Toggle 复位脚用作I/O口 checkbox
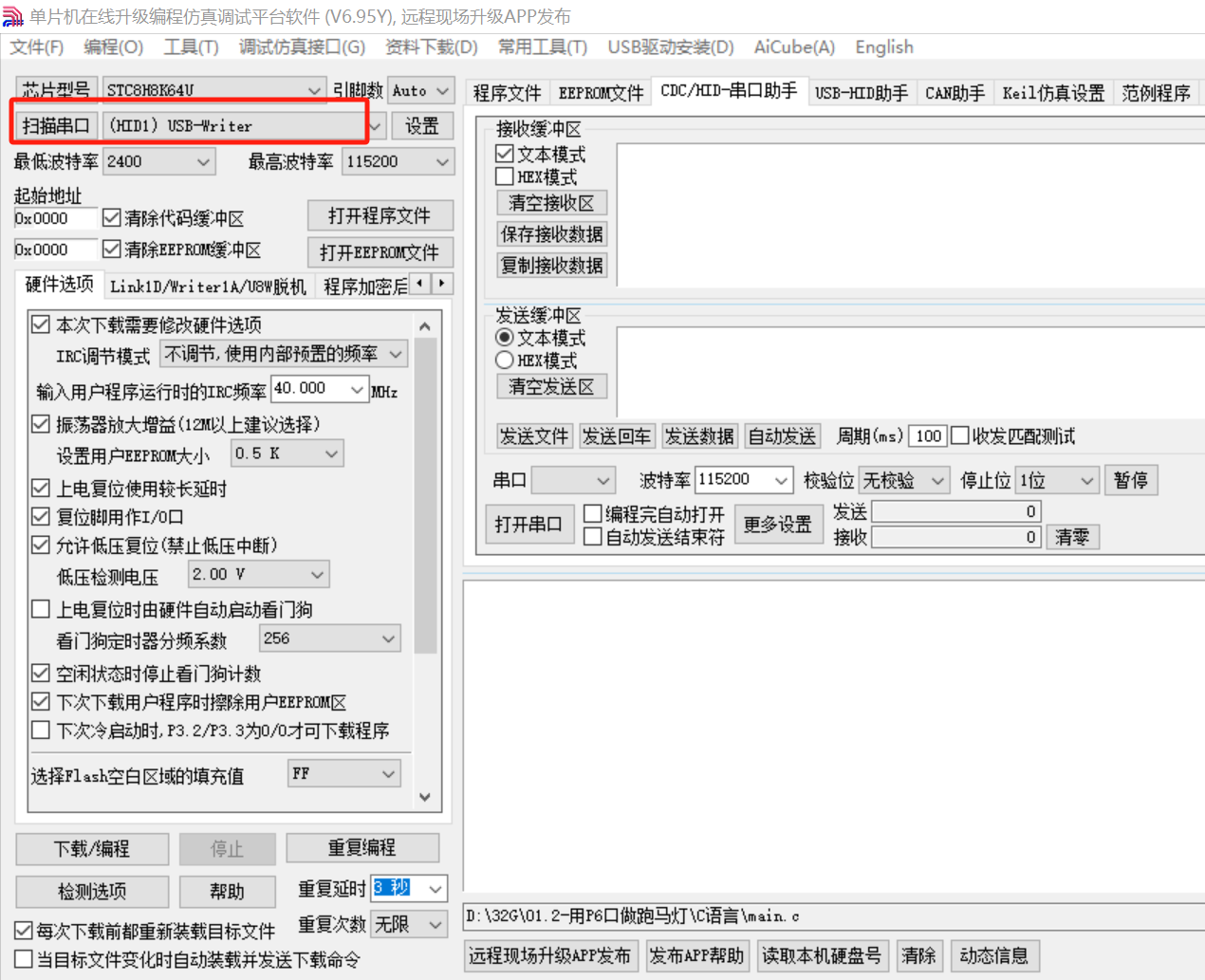The height and width of the screenshot is (980, 1205). pyautogui.click(x=41, y=516)
